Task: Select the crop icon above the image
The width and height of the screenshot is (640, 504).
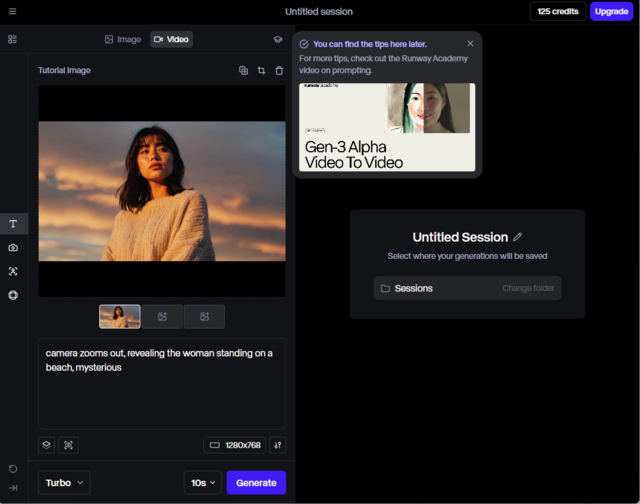Action: (261, 71)
